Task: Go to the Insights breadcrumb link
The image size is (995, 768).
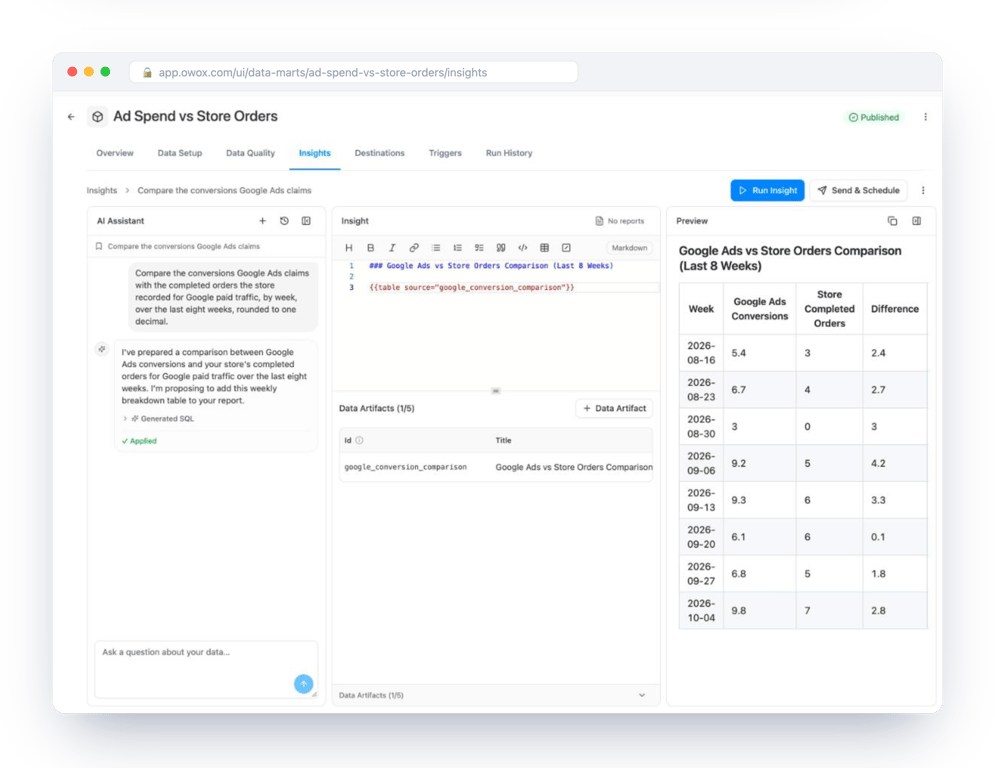Action: coord(102,190)
